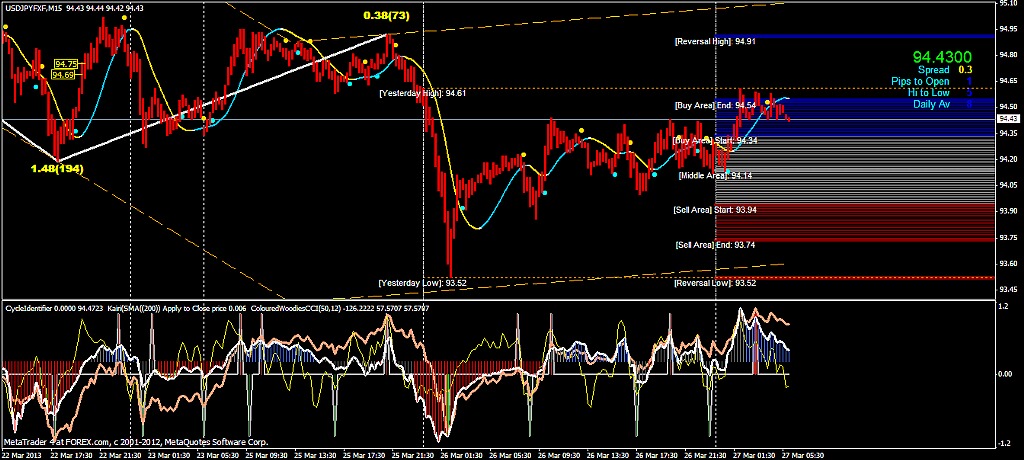Select the blue Reversal High horizontal line

click(856, 36)
